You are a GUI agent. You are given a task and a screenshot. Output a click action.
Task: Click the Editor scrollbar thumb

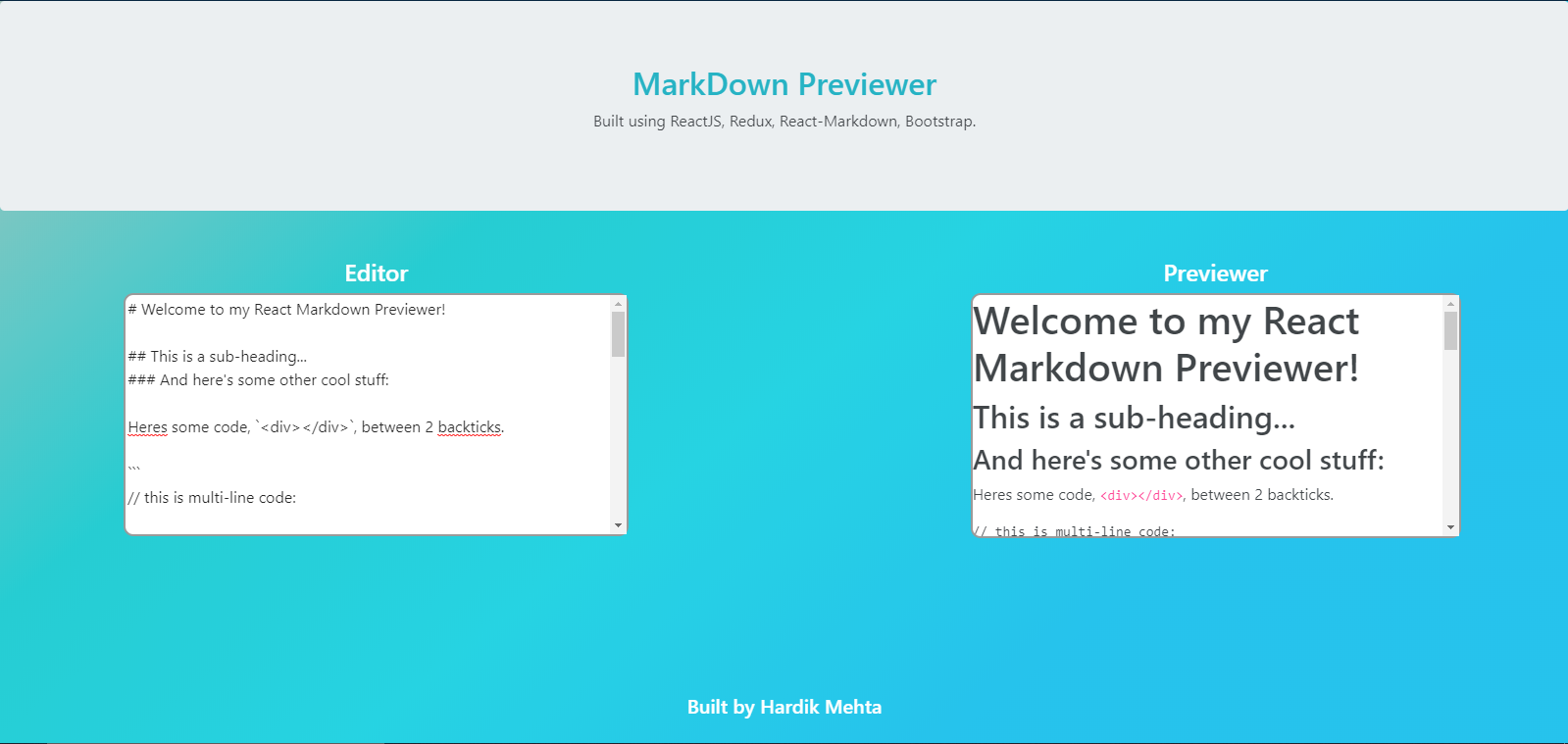[618, 334]
